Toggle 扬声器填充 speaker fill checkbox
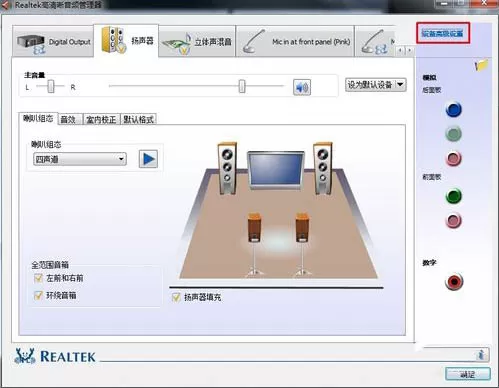The width and height of the screenshot is (499, 388). coord(176,297)
